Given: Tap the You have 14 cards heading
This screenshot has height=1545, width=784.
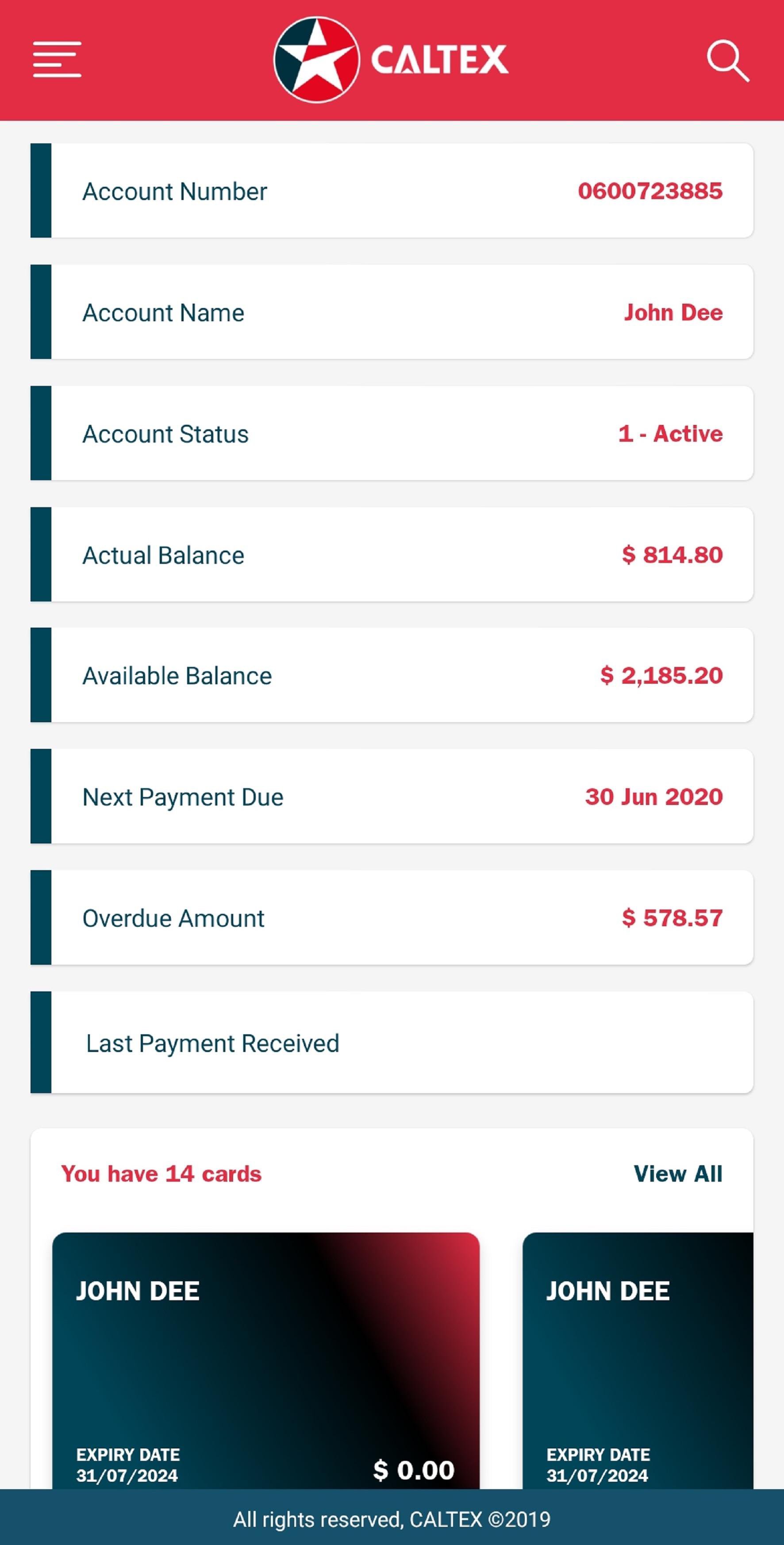Looking at the screenshot, I should pyautogui.click(x=161, y=1174).
